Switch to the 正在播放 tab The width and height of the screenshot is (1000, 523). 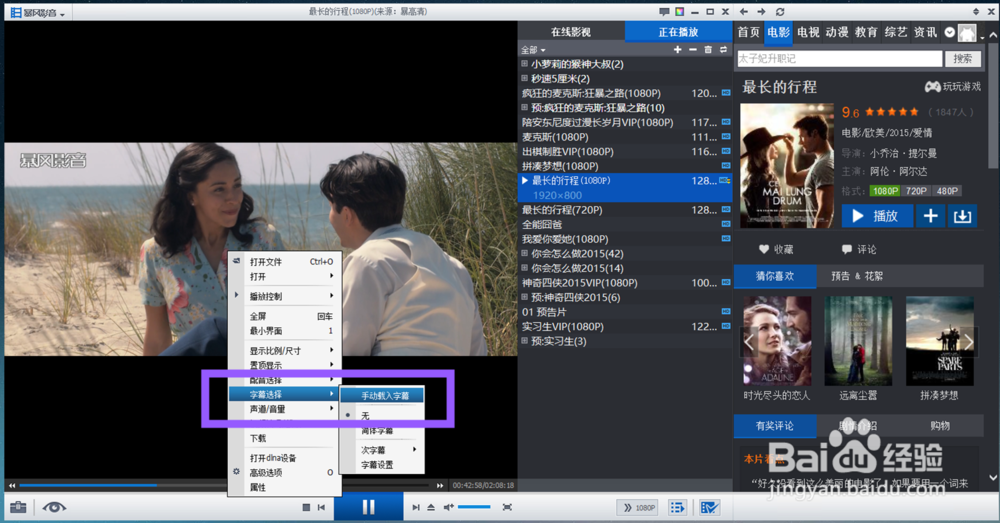point(679,32)
